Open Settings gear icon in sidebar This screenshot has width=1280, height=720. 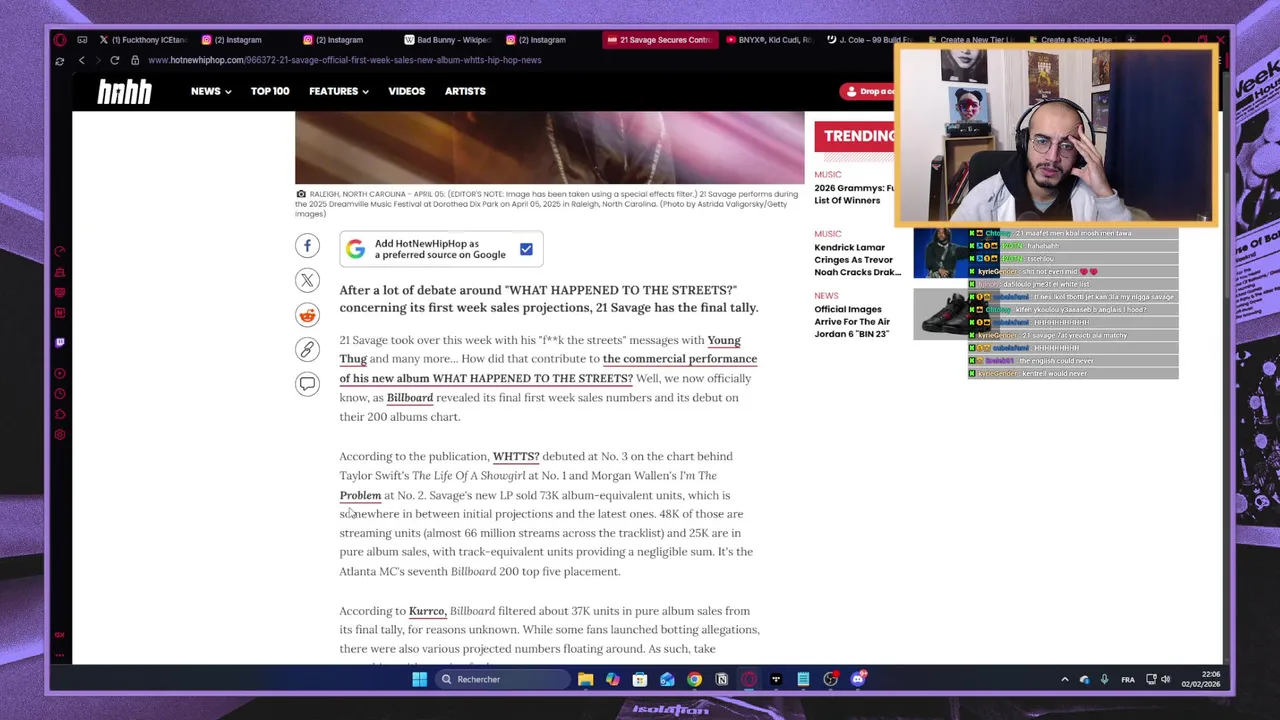click(60, 435)
